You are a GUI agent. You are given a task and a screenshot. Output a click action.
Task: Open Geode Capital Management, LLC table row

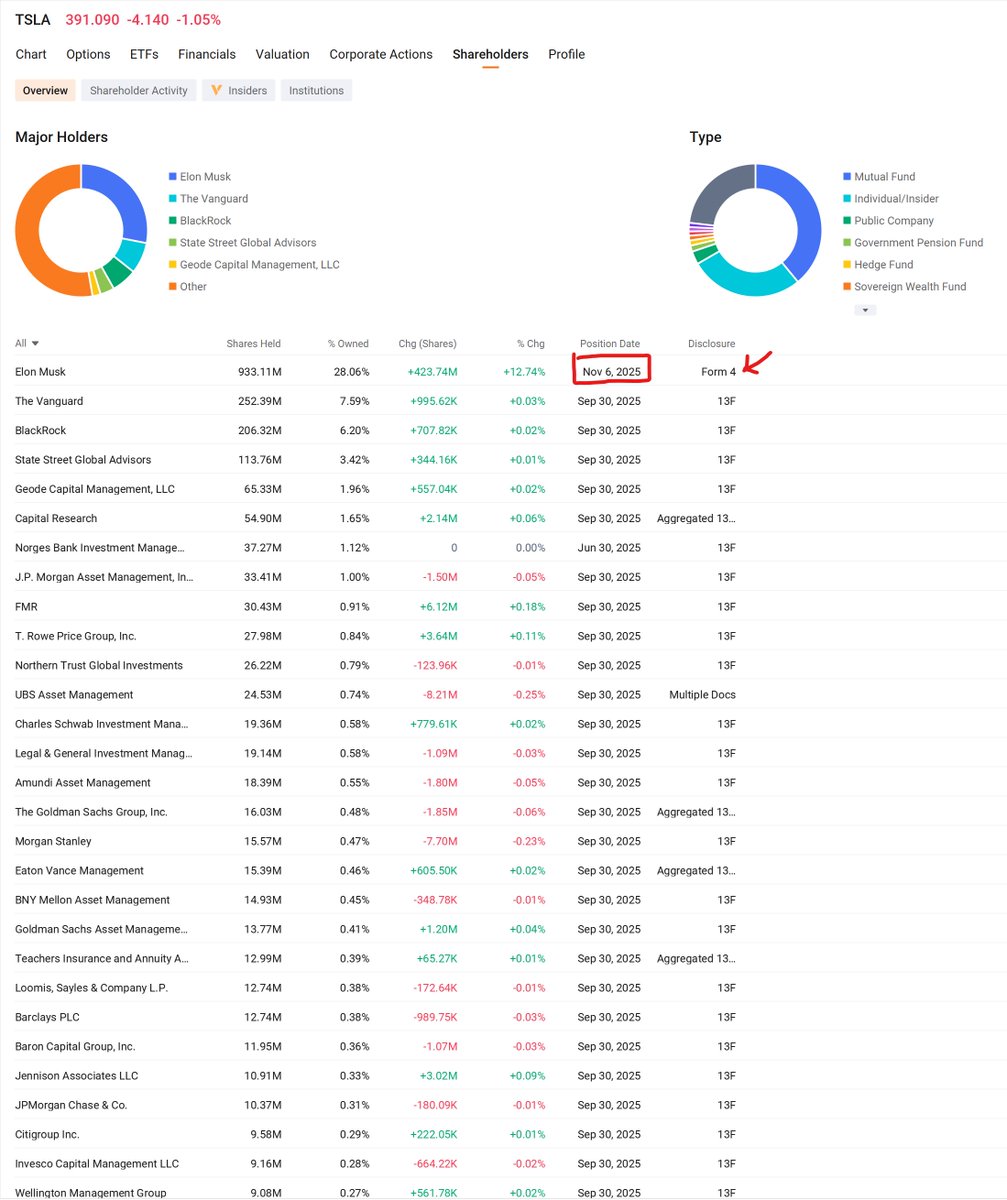coord(503,489)
